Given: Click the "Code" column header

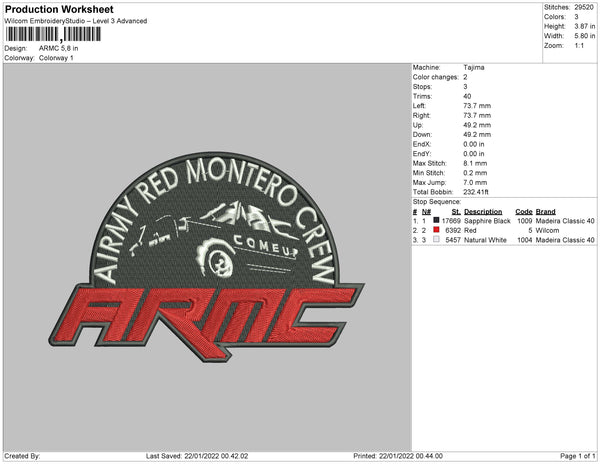Looking at the screenshot, I should click(524, 212).
